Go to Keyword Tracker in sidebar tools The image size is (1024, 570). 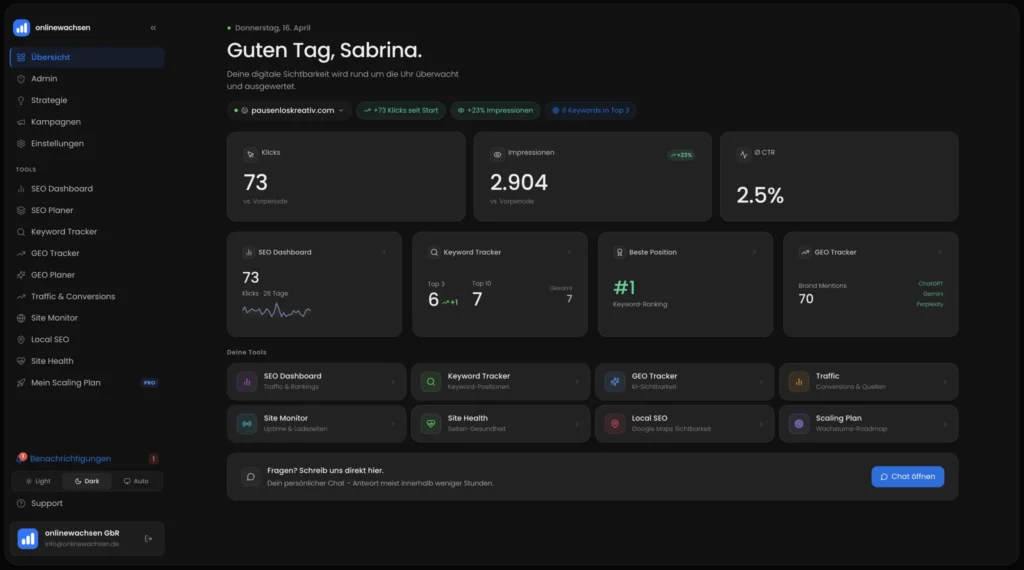tap(64, 232)
